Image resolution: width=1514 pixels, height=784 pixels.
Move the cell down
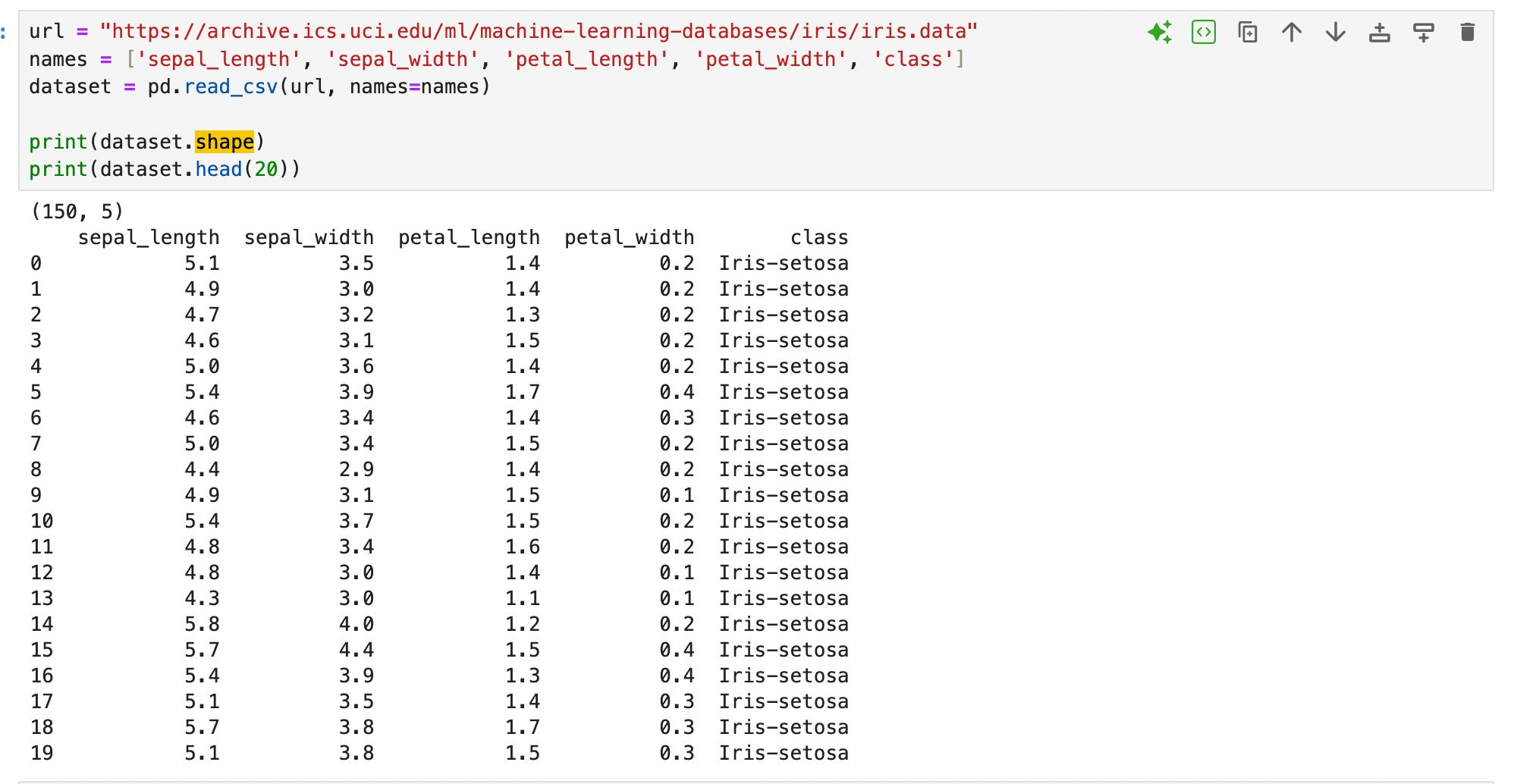point(1336,33)
